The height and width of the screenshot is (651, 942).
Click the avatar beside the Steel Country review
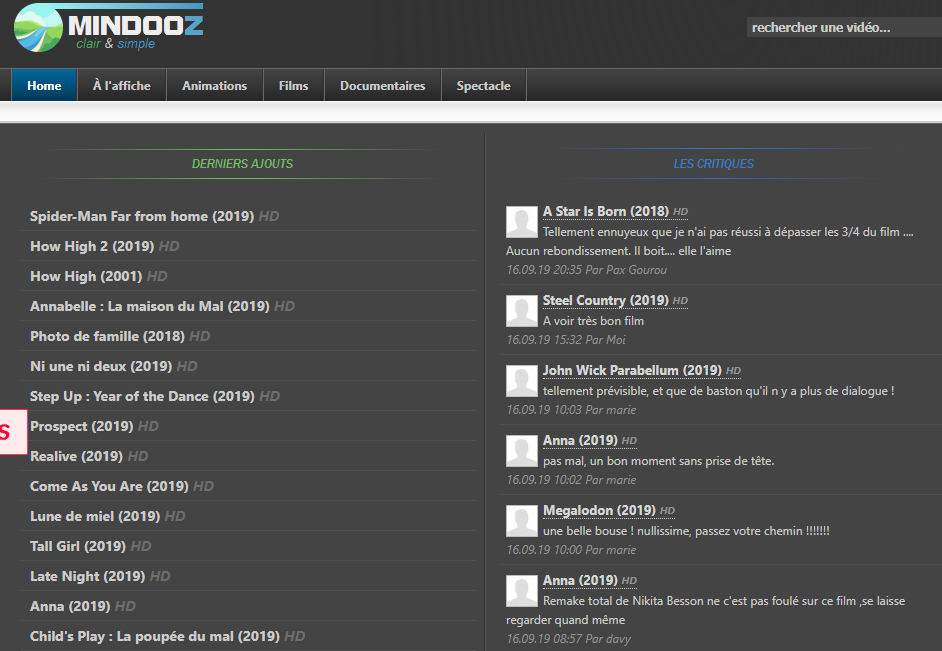521,311
